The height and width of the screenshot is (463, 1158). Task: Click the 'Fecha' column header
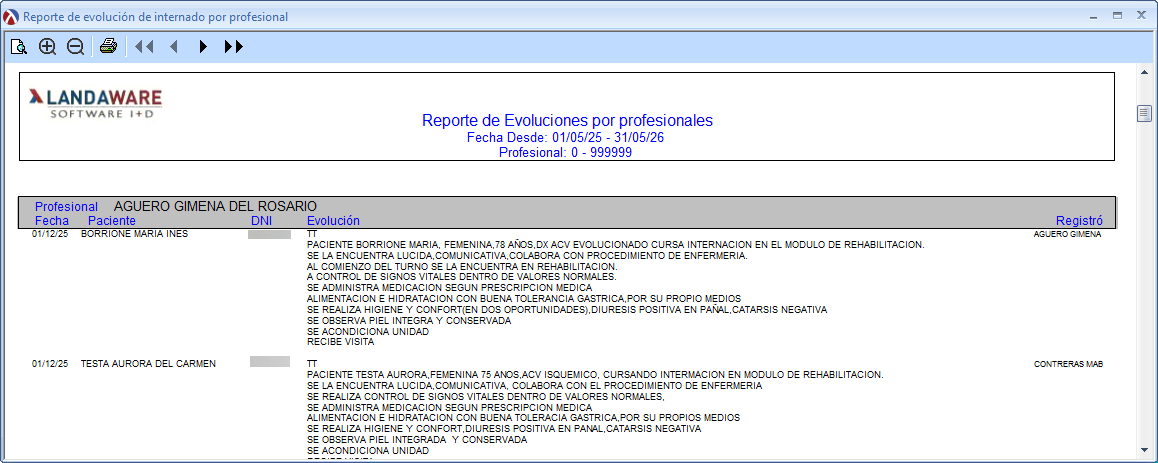[52, 220]
